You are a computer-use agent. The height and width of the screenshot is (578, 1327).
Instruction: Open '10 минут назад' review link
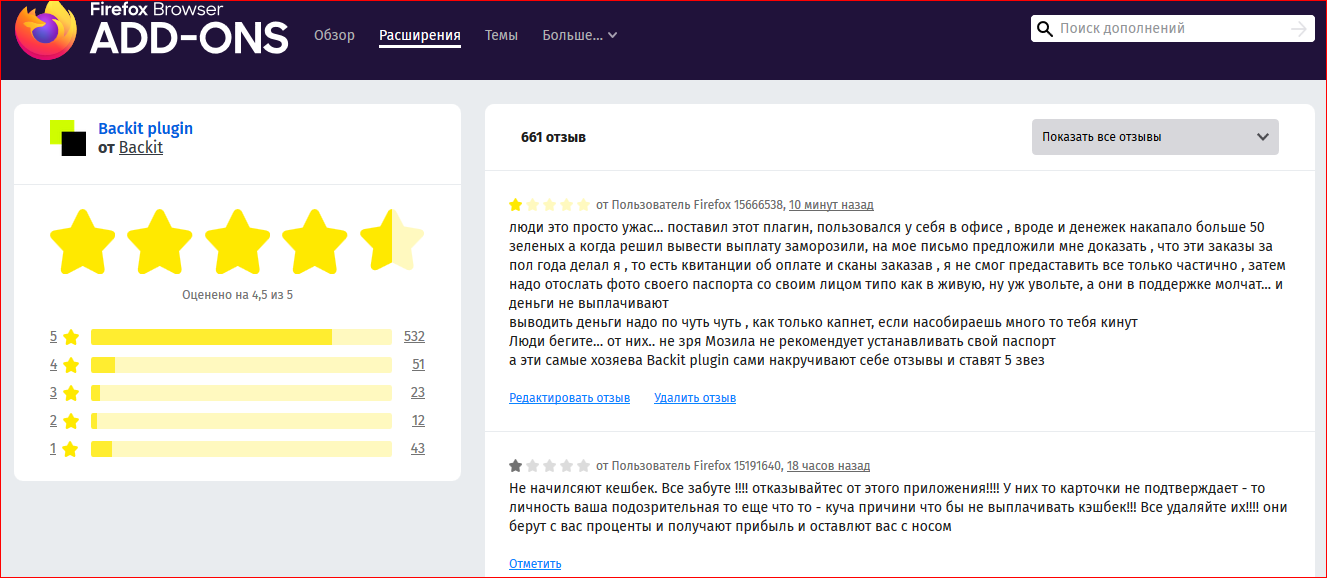[831, 205]
